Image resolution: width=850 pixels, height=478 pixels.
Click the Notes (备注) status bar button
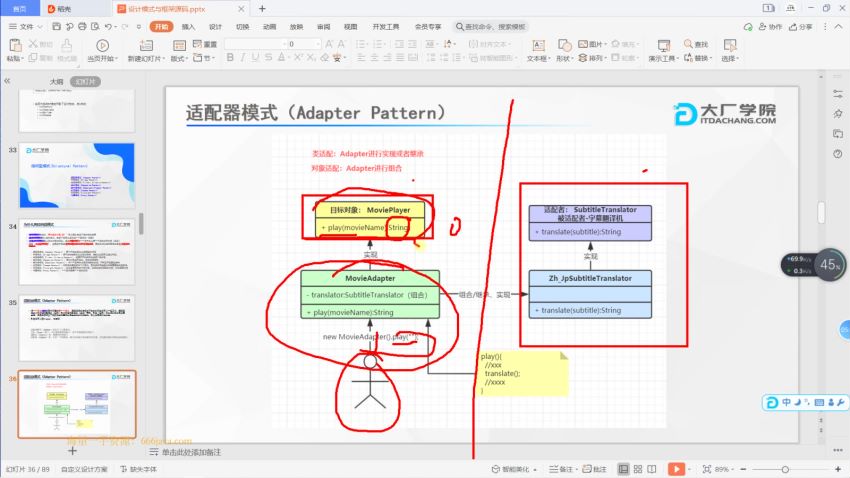tap(561, 469)
